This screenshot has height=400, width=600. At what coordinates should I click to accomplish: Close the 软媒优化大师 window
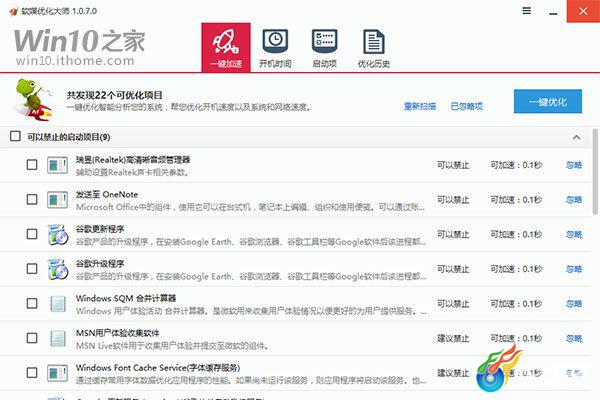(583, 11)
